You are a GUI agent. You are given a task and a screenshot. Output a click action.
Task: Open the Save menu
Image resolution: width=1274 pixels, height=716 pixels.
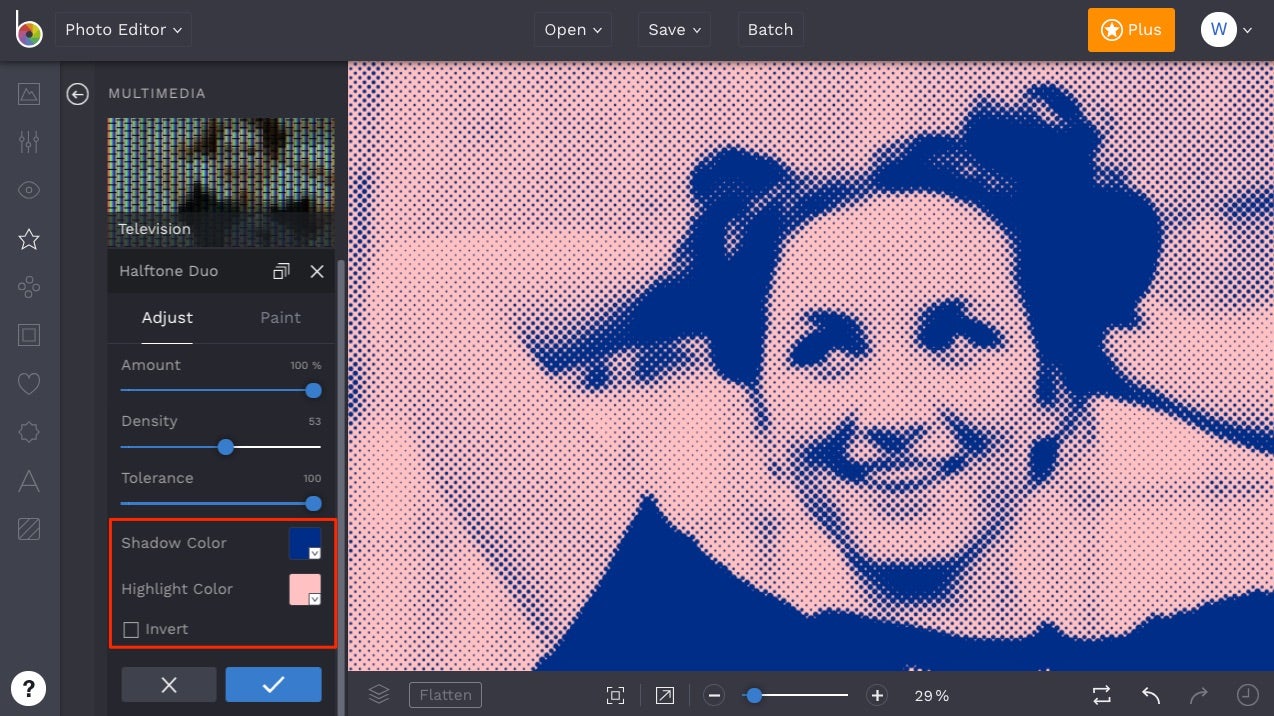[673, 29]
